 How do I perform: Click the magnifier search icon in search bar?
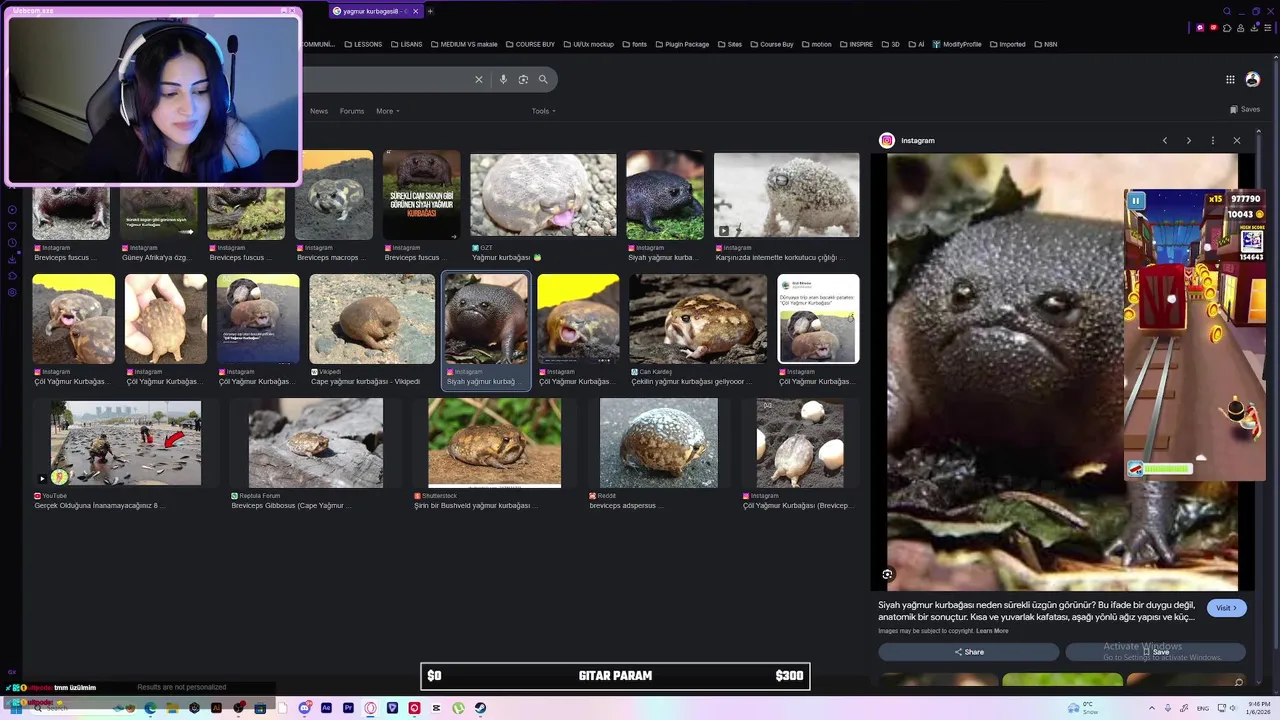[x=543, y=79]
